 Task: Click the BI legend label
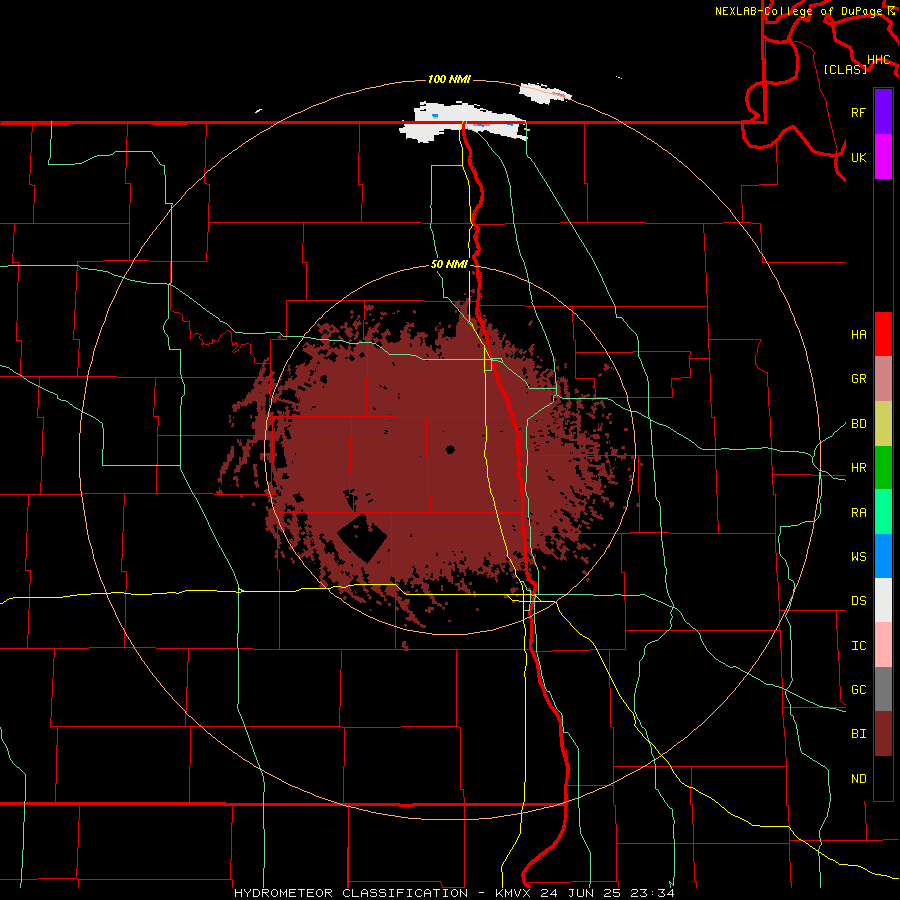click(x=858, y=734)
